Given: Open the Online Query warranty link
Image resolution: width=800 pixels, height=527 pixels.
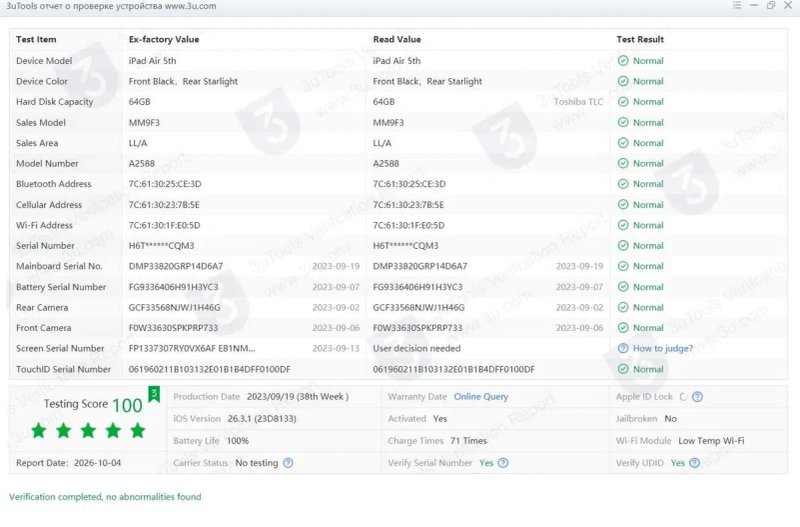Looking at the screenshot, I should (481, 396).
